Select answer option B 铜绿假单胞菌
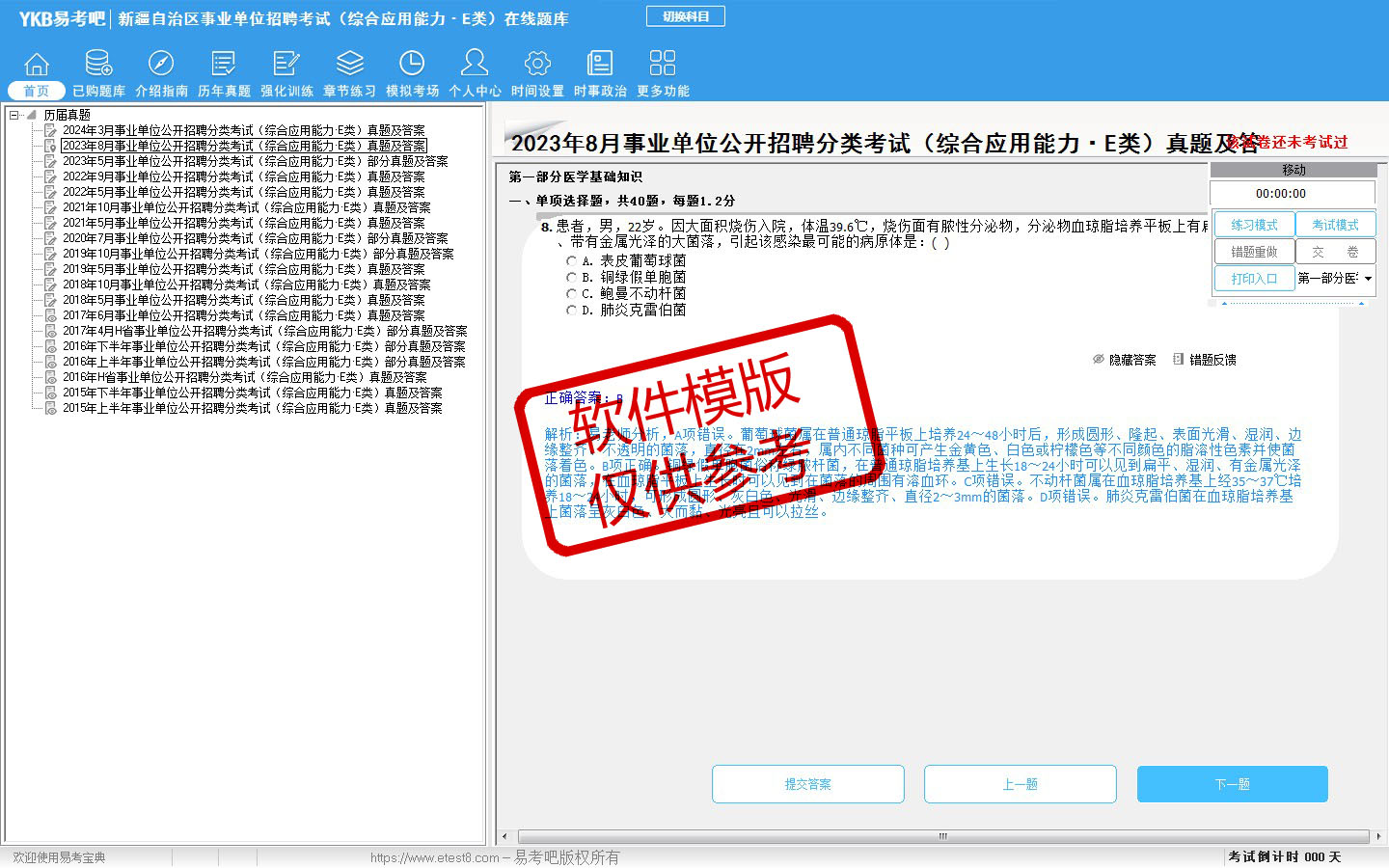This screenshot has width=1389, height=868. (x=572, y=278)
